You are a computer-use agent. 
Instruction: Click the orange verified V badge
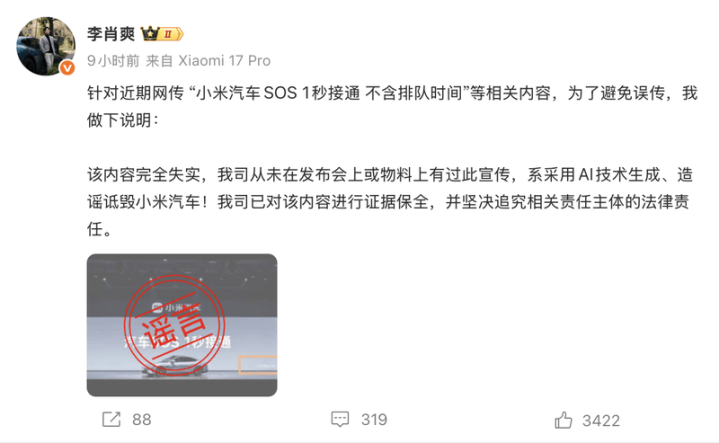pos(67,68)
